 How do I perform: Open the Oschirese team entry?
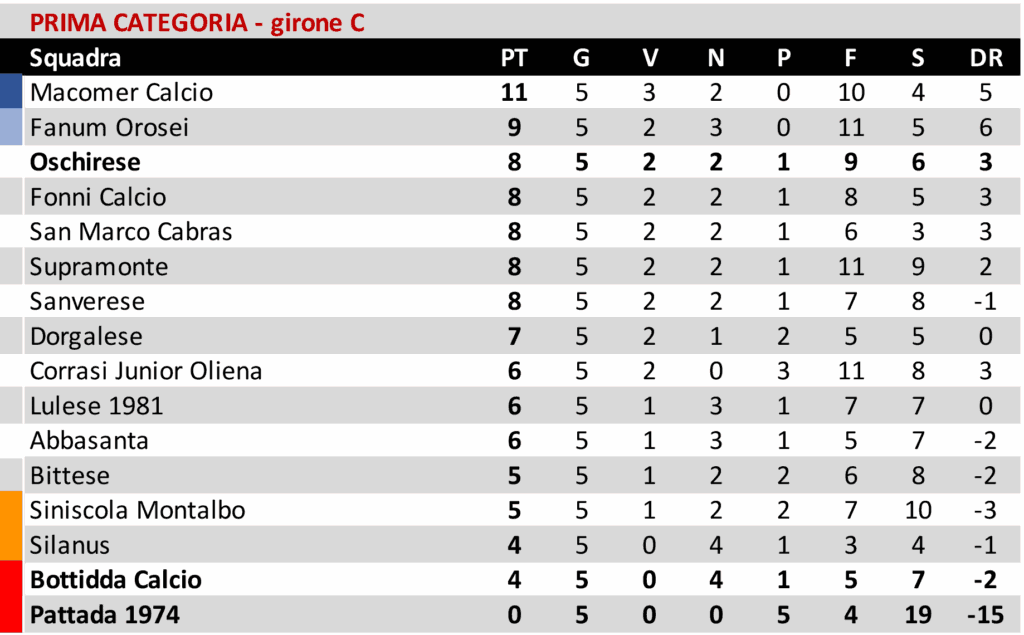[85, 162]
